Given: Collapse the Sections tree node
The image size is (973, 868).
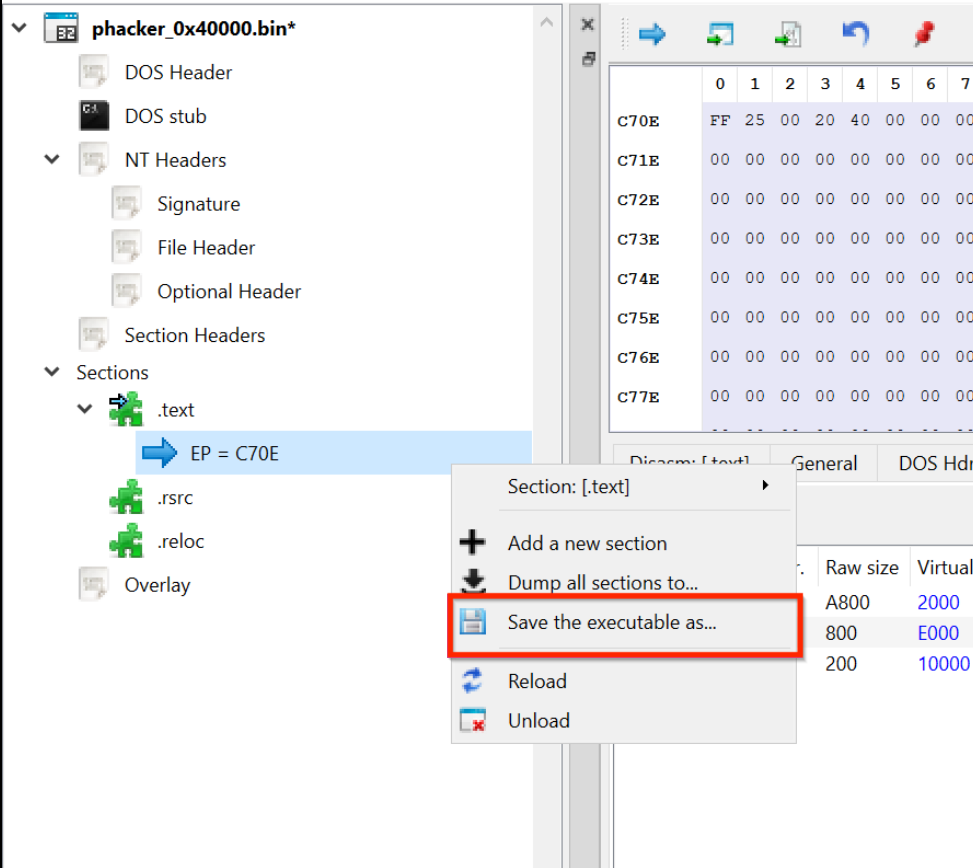Looking at the screenshot, I should [52, 372].
